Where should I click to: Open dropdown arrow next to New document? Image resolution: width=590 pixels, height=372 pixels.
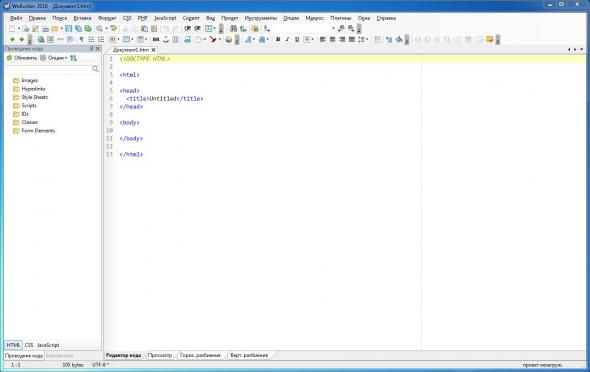point(19,29)
